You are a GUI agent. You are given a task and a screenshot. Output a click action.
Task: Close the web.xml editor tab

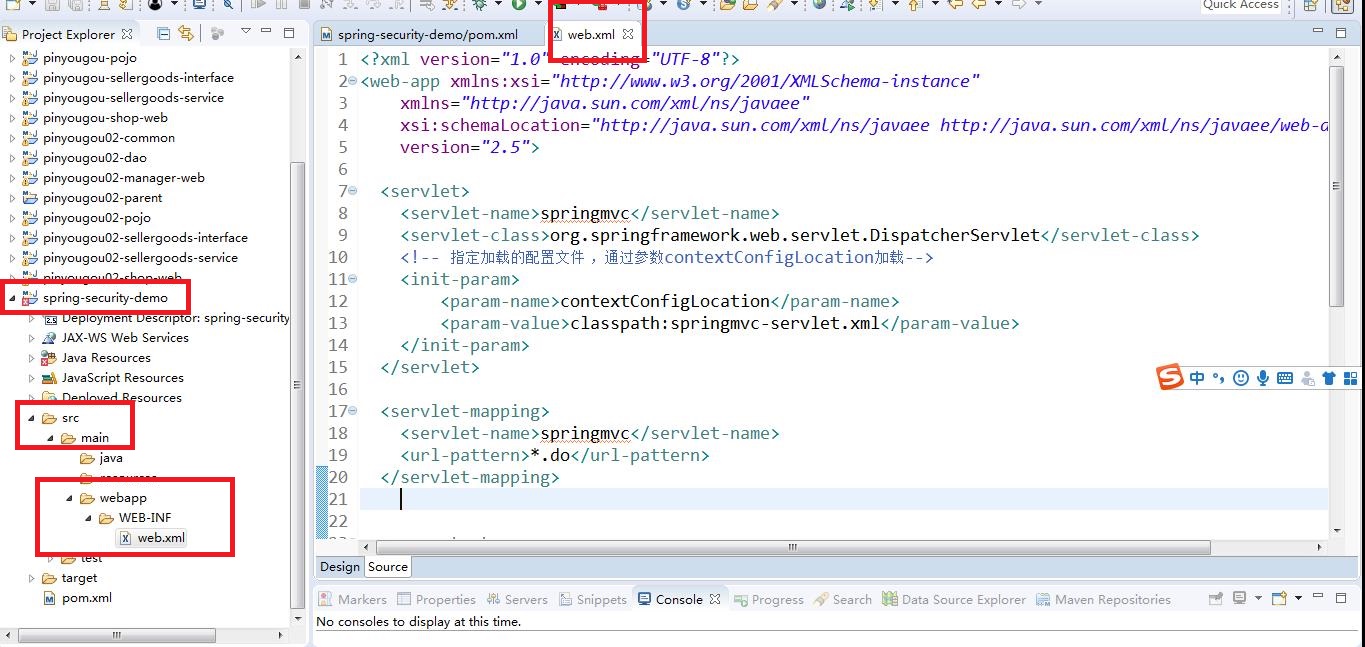[628, 34]
